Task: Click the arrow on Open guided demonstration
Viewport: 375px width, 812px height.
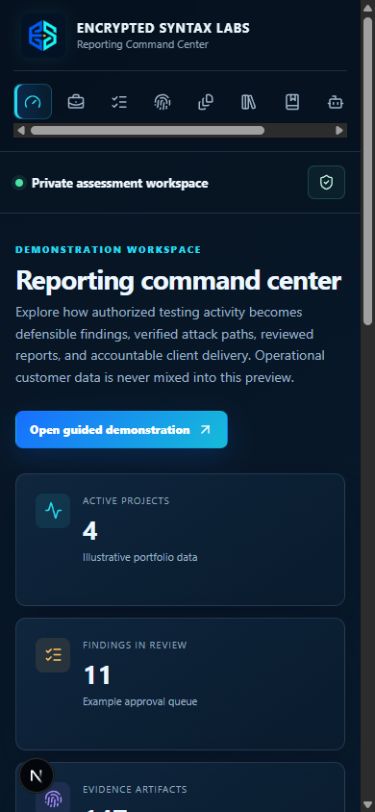Action: pyautogui.click(x=205, y=430)
